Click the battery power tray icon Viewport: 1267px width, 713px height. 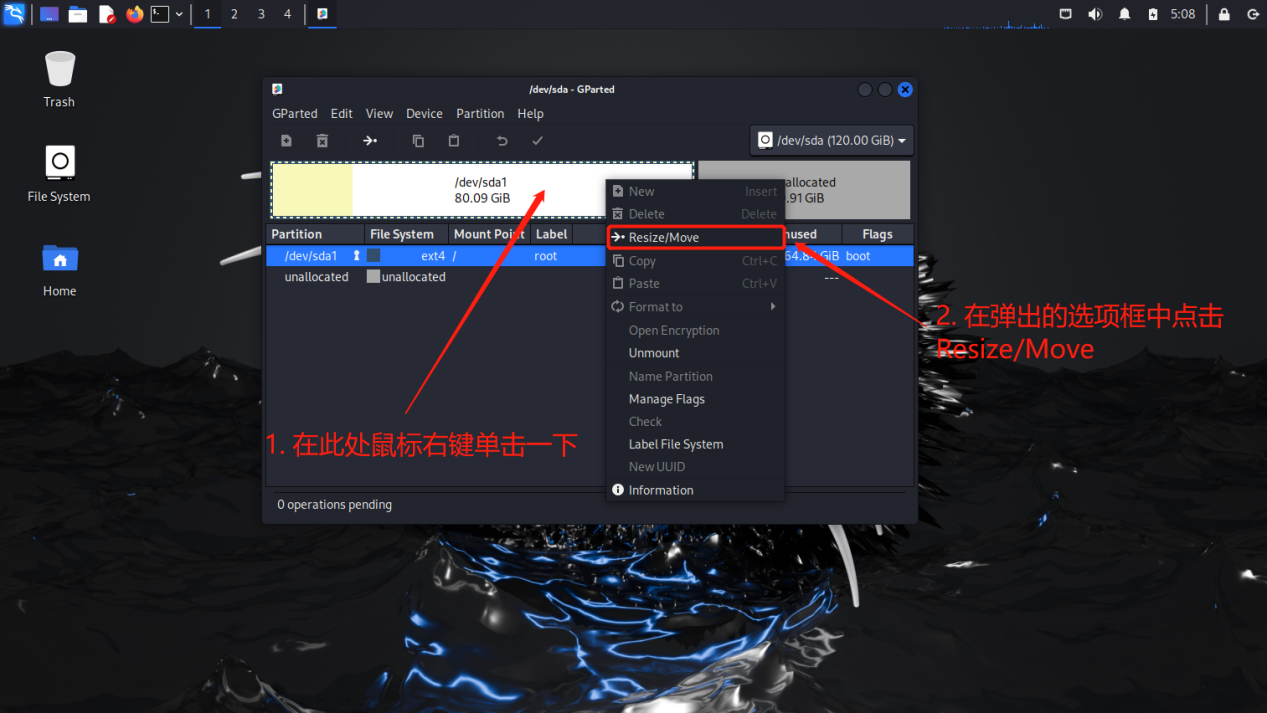[1153, 14]
